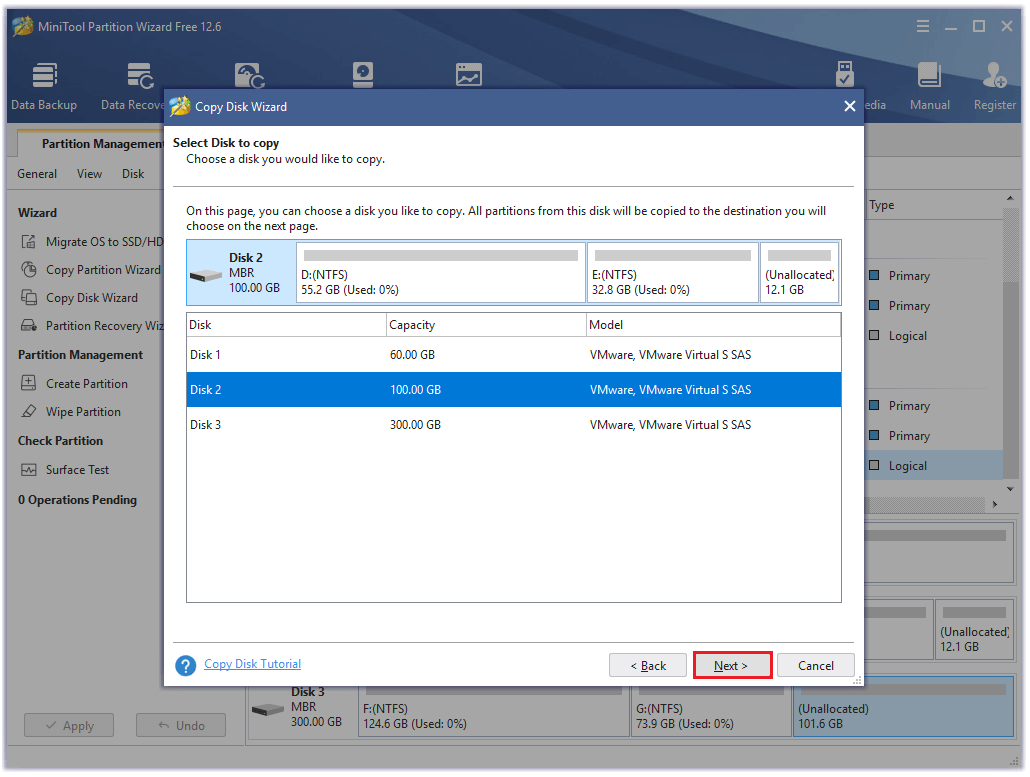The width and height of the screenshot is (1030, 777).
Task: Choose Create Partition in sidebar
Action: pyautogui.click(x=74, y=384)
